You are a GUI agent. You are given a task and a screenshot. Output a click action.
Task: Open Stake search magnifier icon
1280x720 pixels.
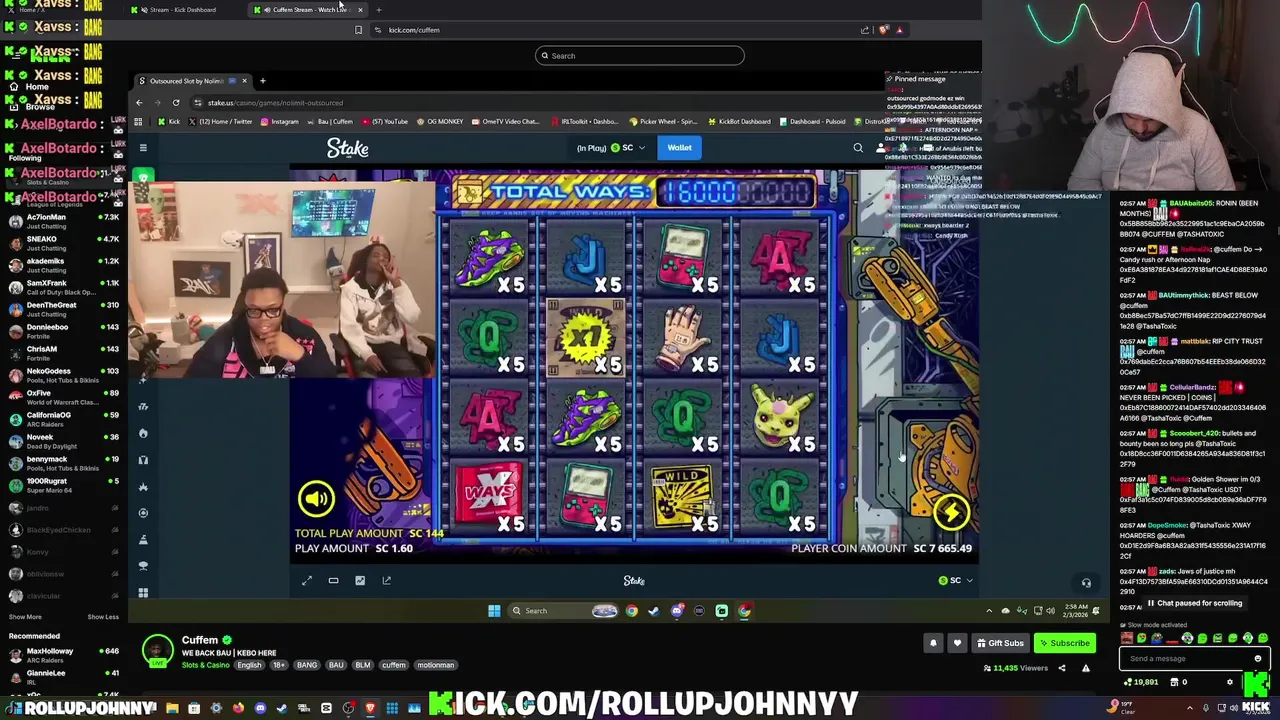pyautogui.click(x=858, y=148)
